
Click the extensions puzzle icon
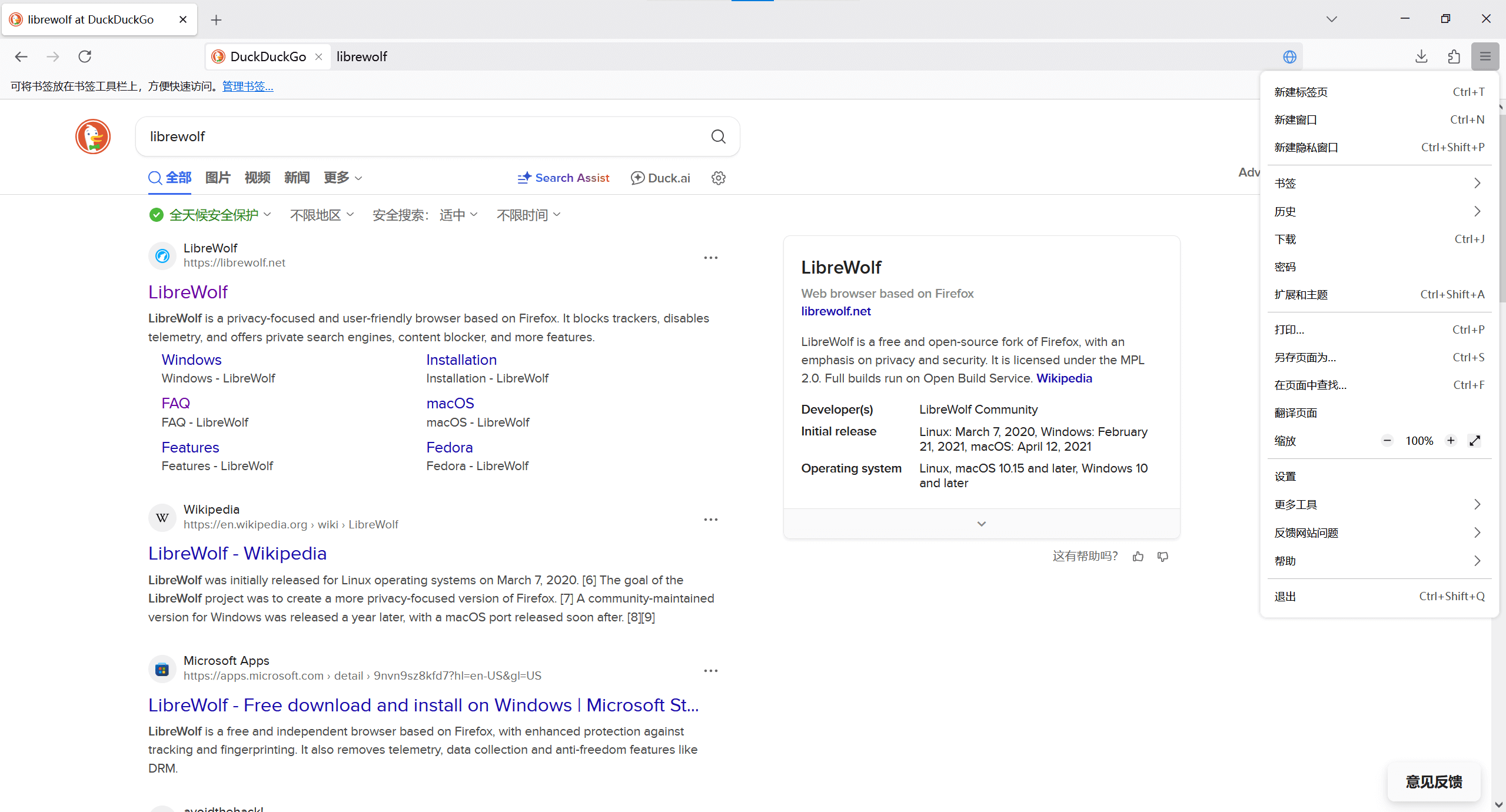[x=1454, y=56]
